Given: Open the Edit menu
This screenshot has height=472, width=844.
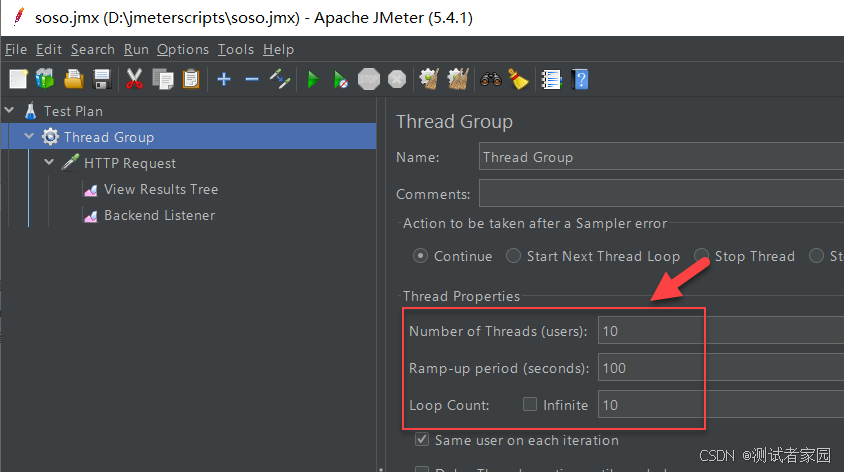Looking at the screenshot, I should (x=49, y=50).
